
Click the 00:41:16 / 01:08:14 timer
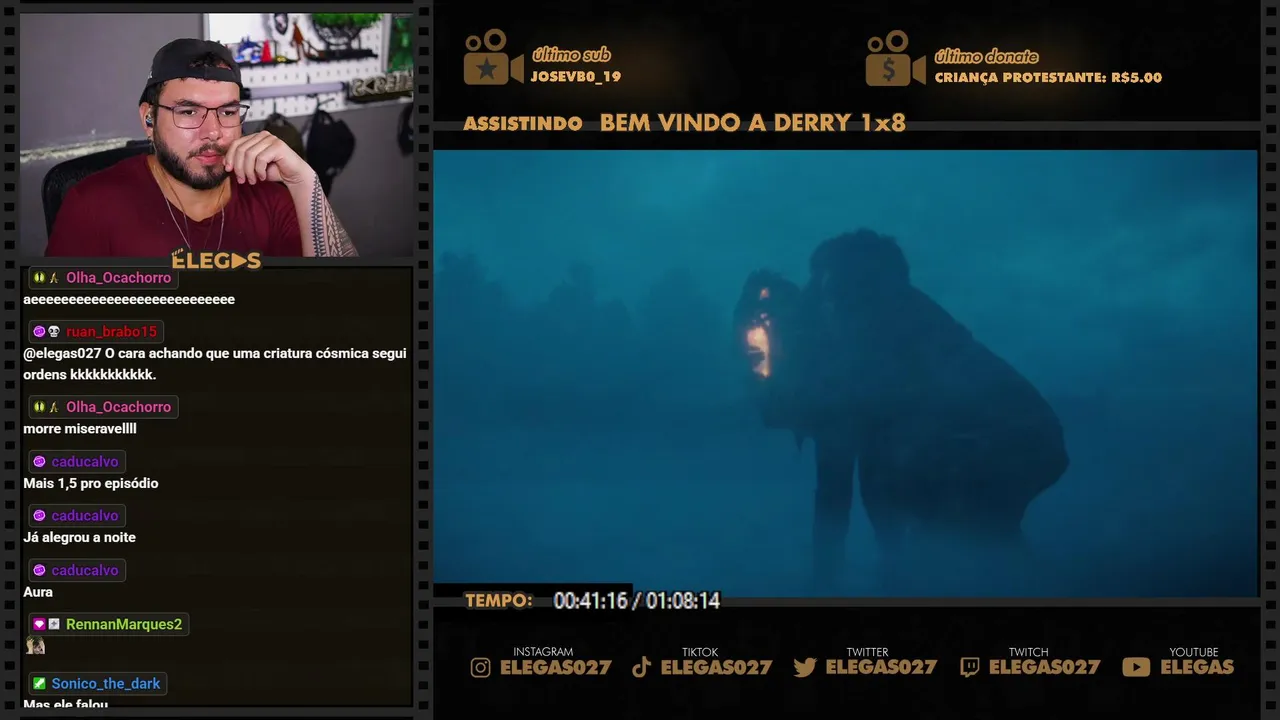click(x=637, y=601)
